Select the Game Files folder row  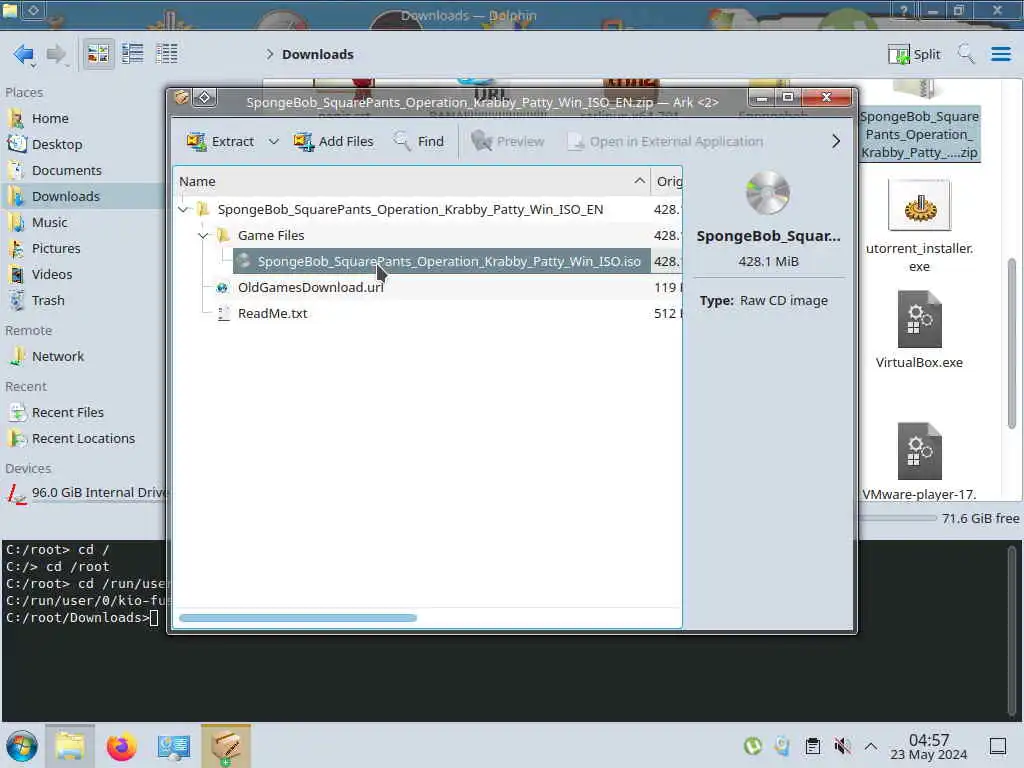tap(428, 236)
